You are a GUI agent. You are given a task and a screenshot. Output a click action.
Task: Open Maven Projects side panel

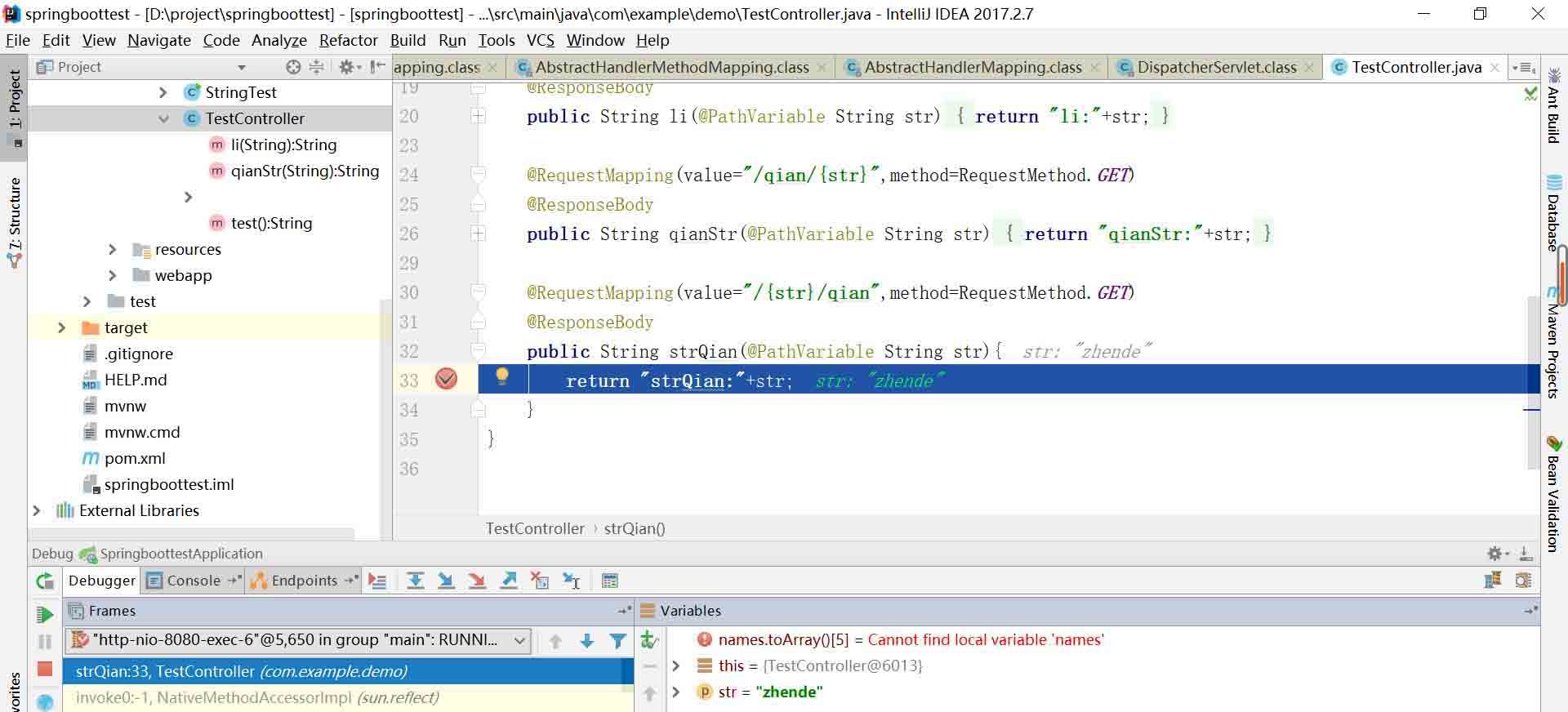tap(1553, 343)
